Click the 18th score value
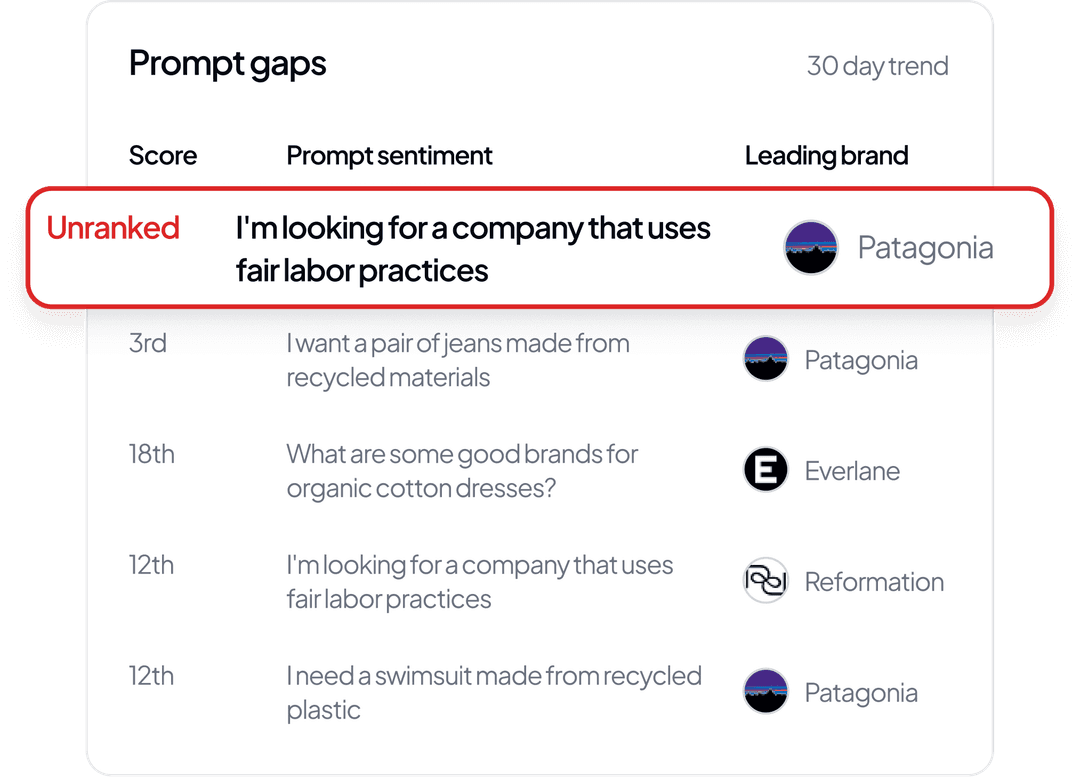The height and width of the screenshot is (777, 1080). pyautogui.click(x=152, y=454)
